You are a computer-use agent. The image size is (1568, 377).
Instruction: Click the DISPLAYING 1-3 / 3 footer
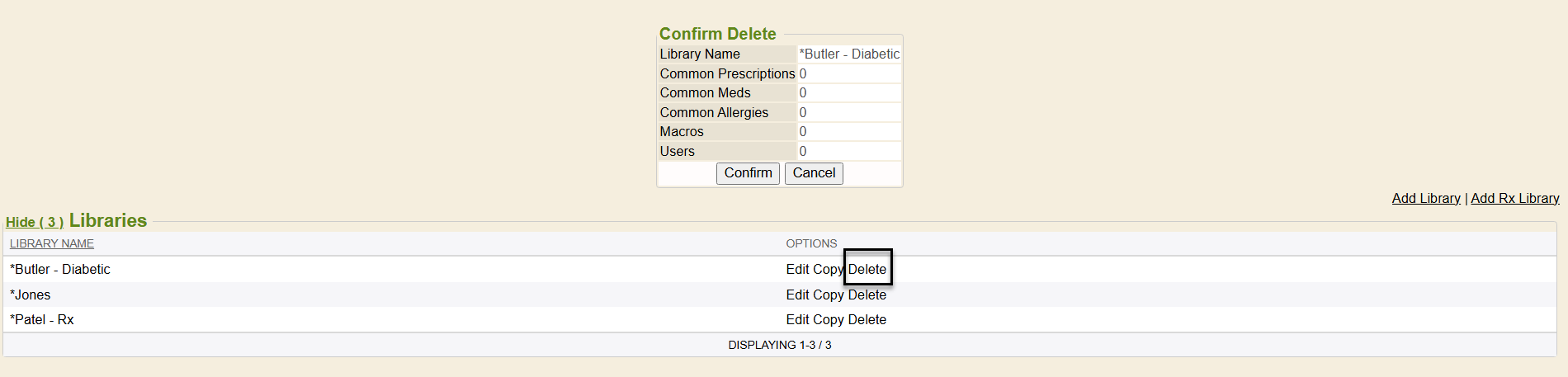[779, 345]
